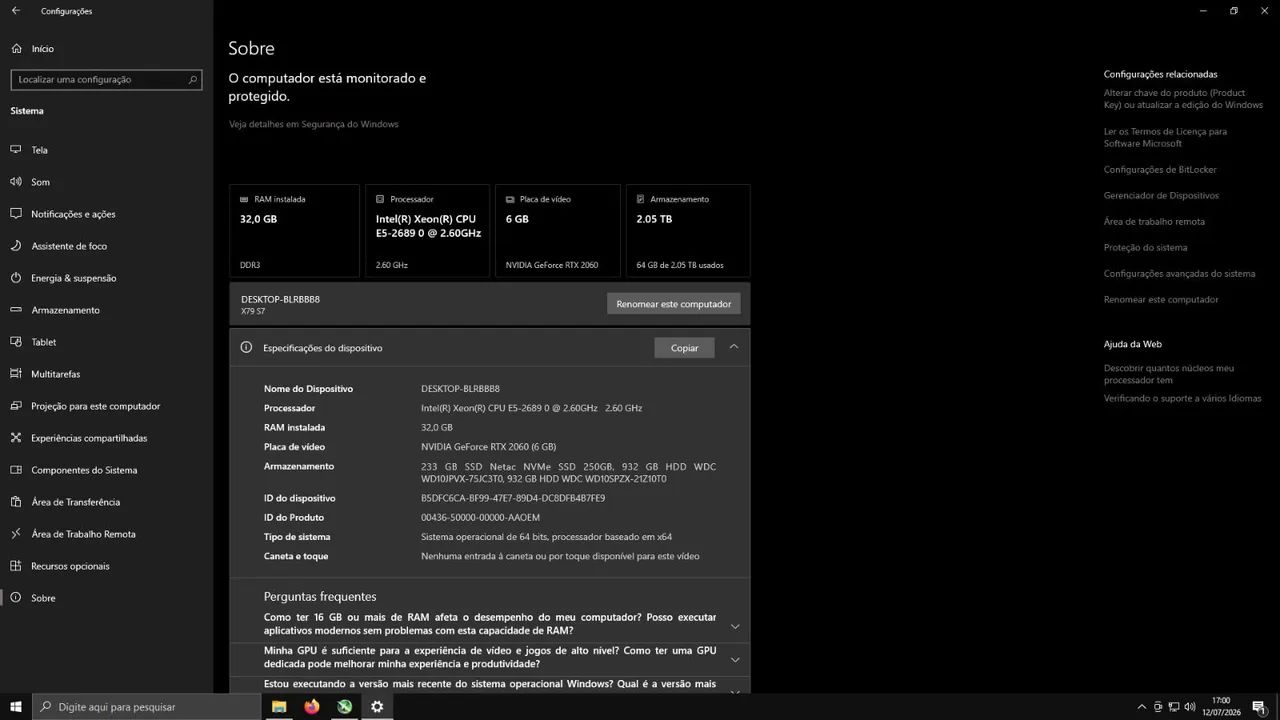Open Proteção do sistema link
Viewport: 1280px width, 720px height.
pos(1145,248)
